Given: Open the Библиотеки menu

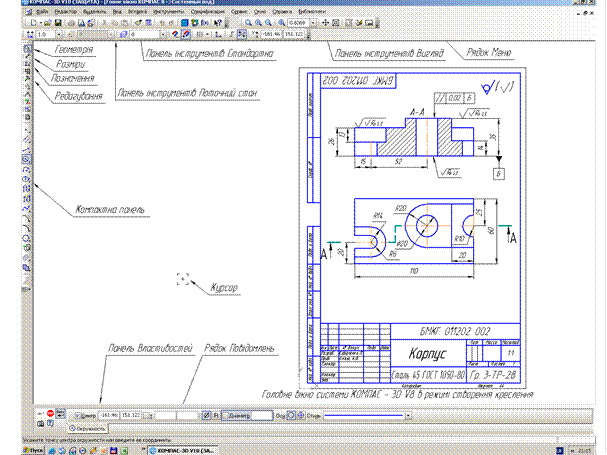Looking at the screenshot, I should point(312,12).
